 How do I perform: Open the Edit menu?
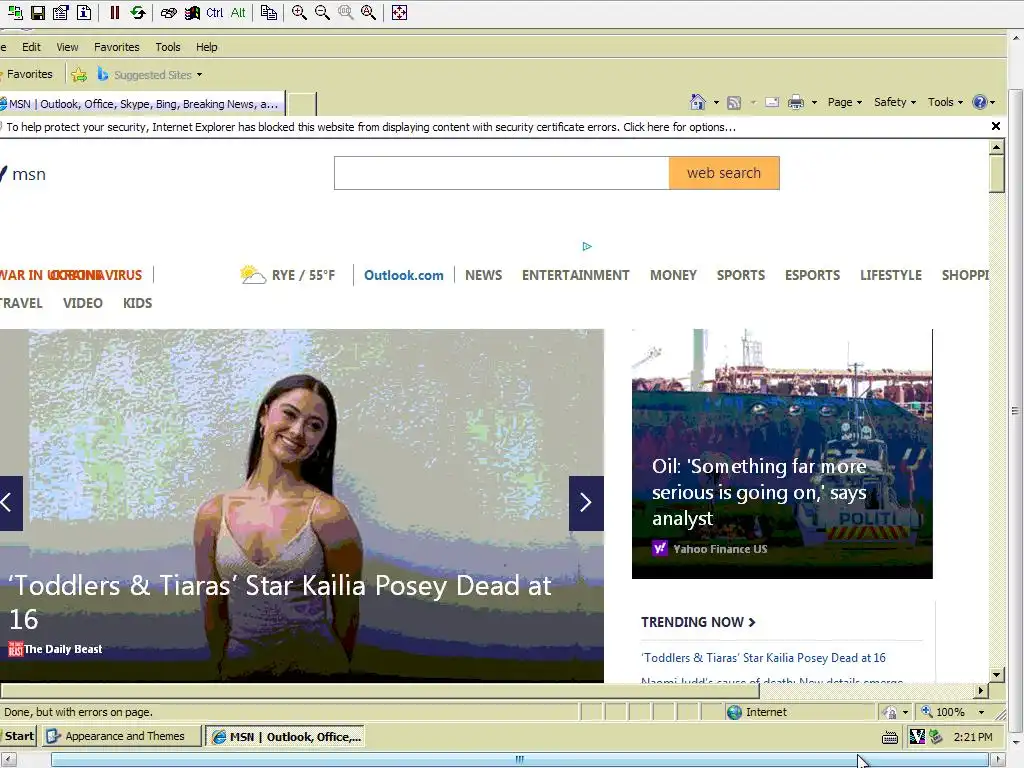tap(31, 47)
